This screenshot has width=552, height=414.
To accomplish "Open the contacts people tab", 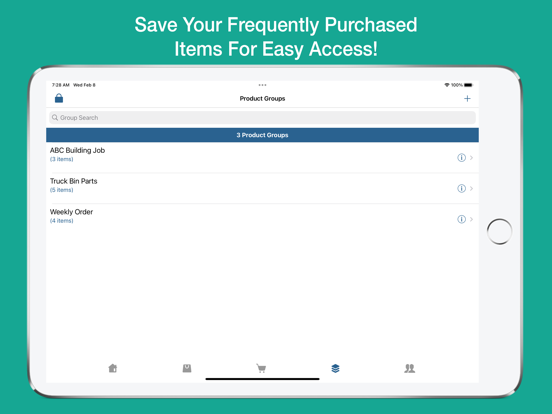I will pyautogui.click(x=409, y=368).
